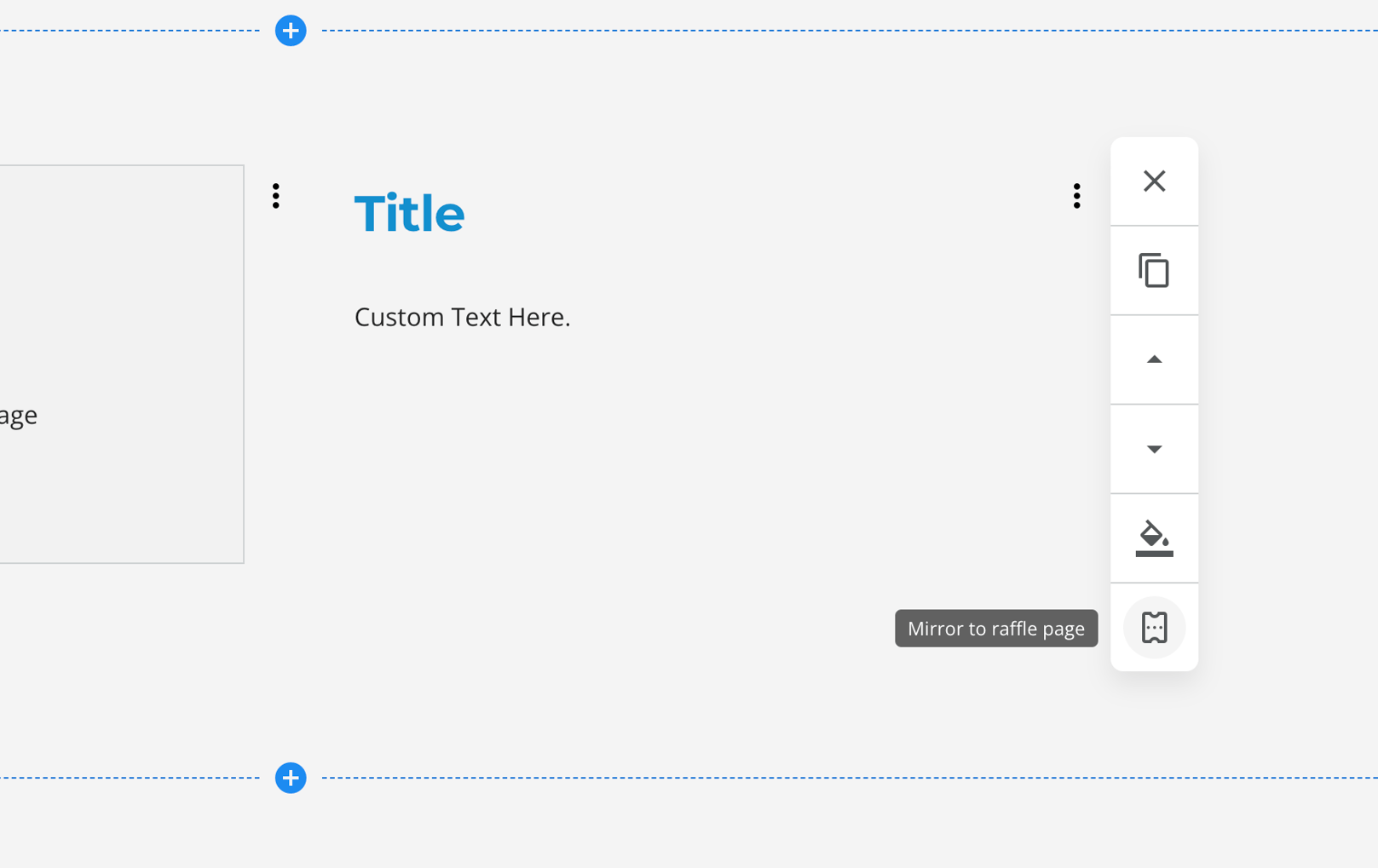The image size is (1378, 868).
Task: Move the section down with the arrow
Action: tap(1154, 449)
